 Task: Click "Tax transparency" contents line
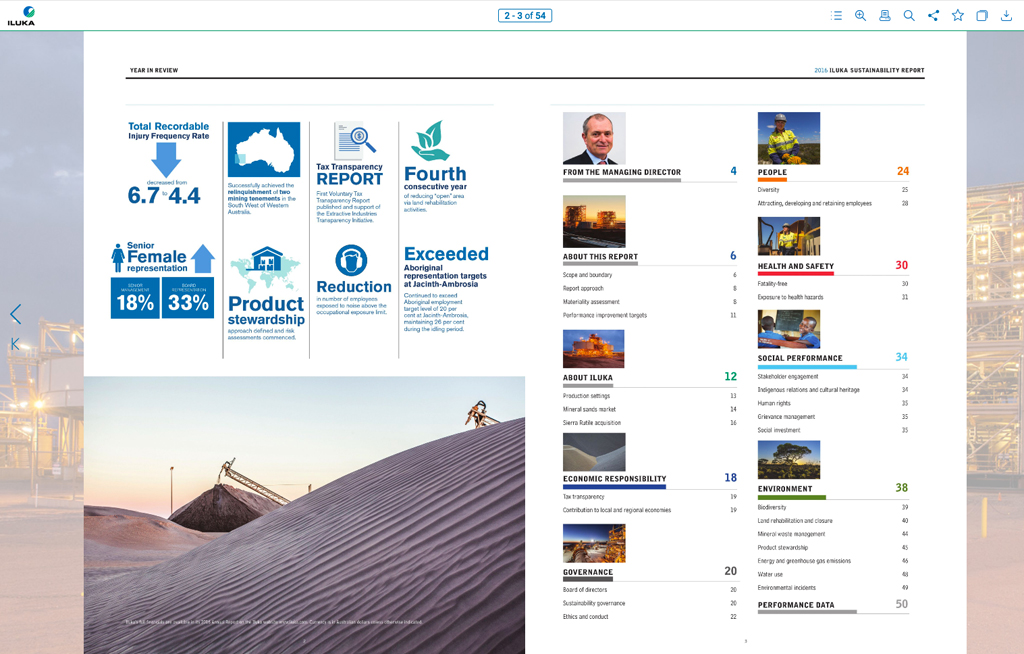click(x=584, y=497)
